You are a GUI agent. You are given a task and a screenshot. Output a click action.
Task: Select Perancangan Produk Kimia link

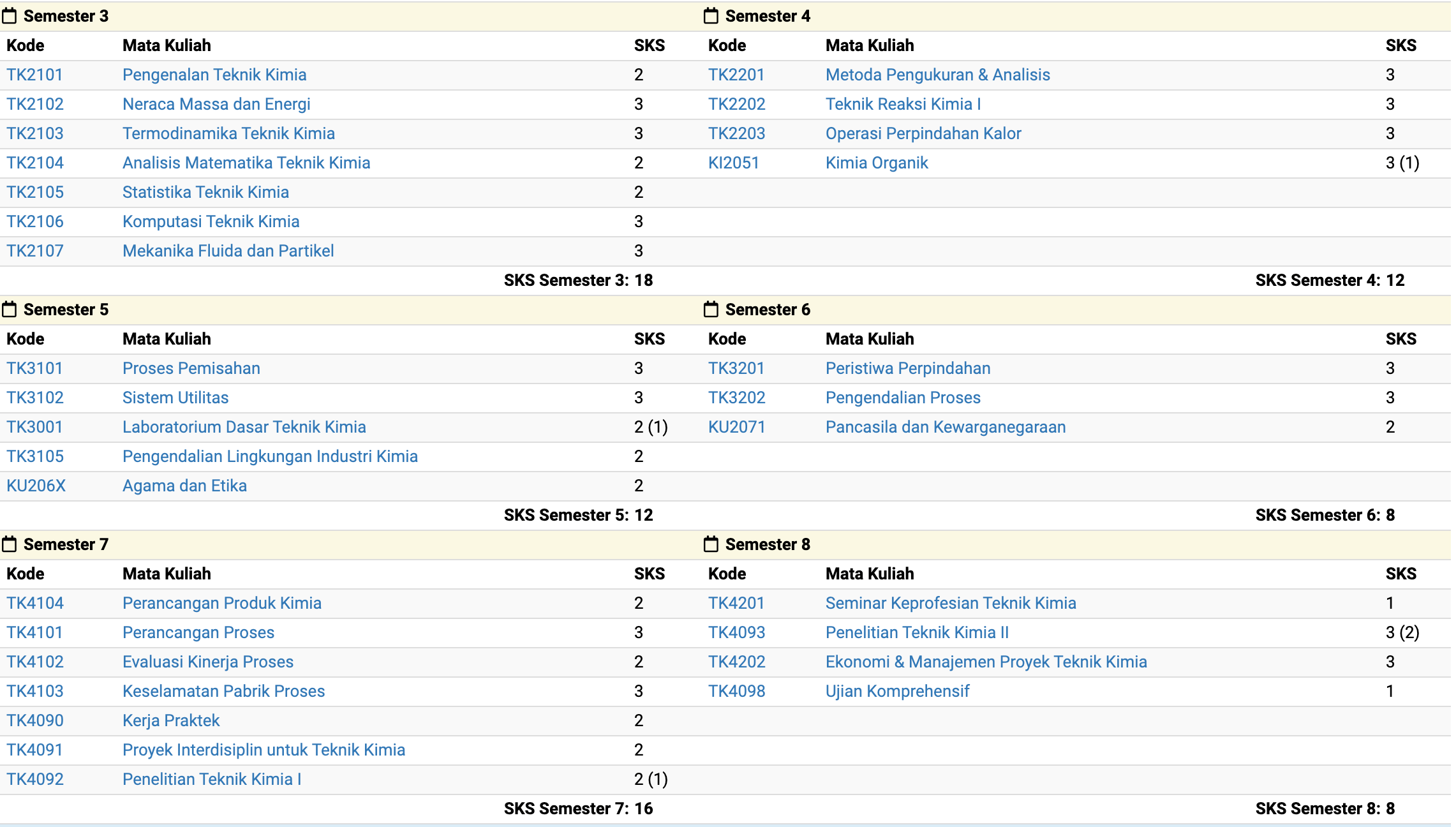click(x=221, y=603)
